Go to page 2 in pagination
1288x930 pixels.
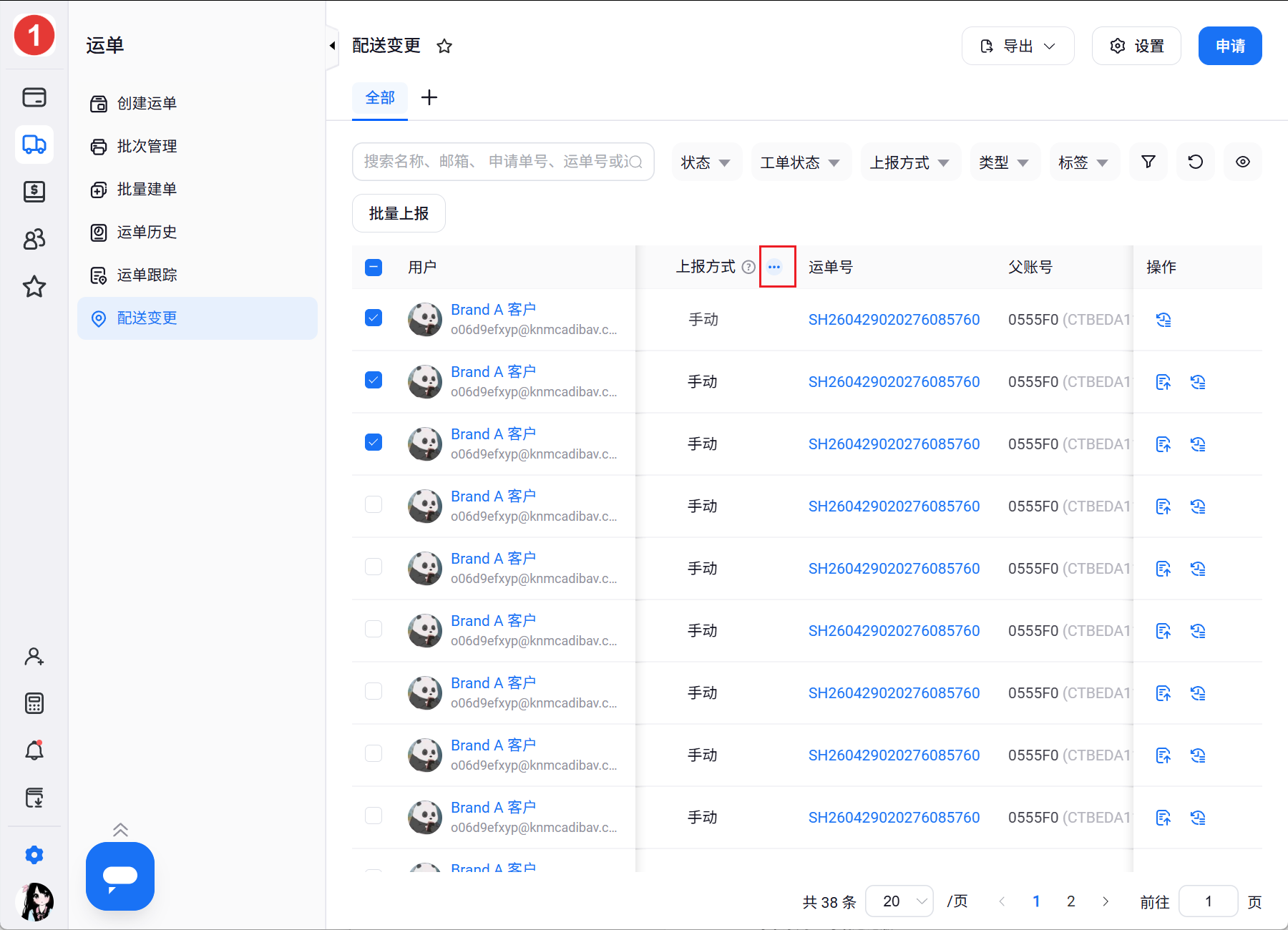pos(1070,901)
